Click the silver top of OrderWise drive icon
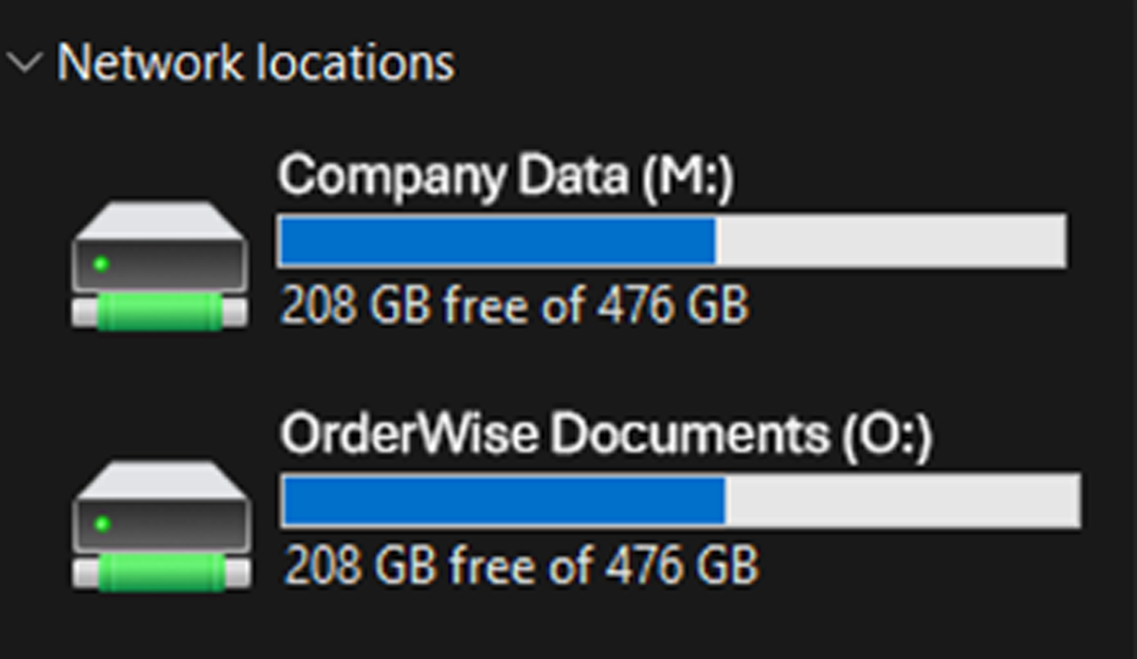The width and height of the screenshot is (1137, 659). pyautogui.click(x=161, y=480)
